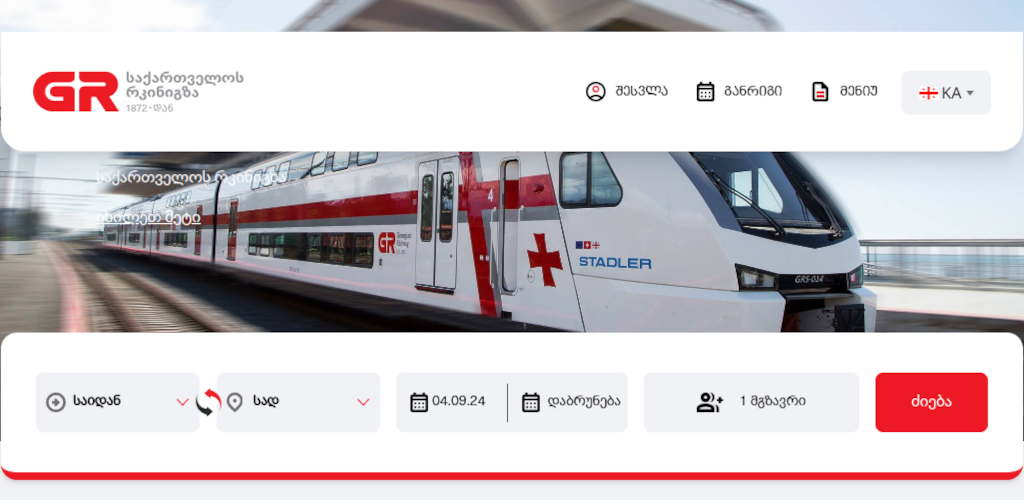
Task: Swap origin and destination with arrows icon
Action: pyautogui.click(x=208, y=402)
